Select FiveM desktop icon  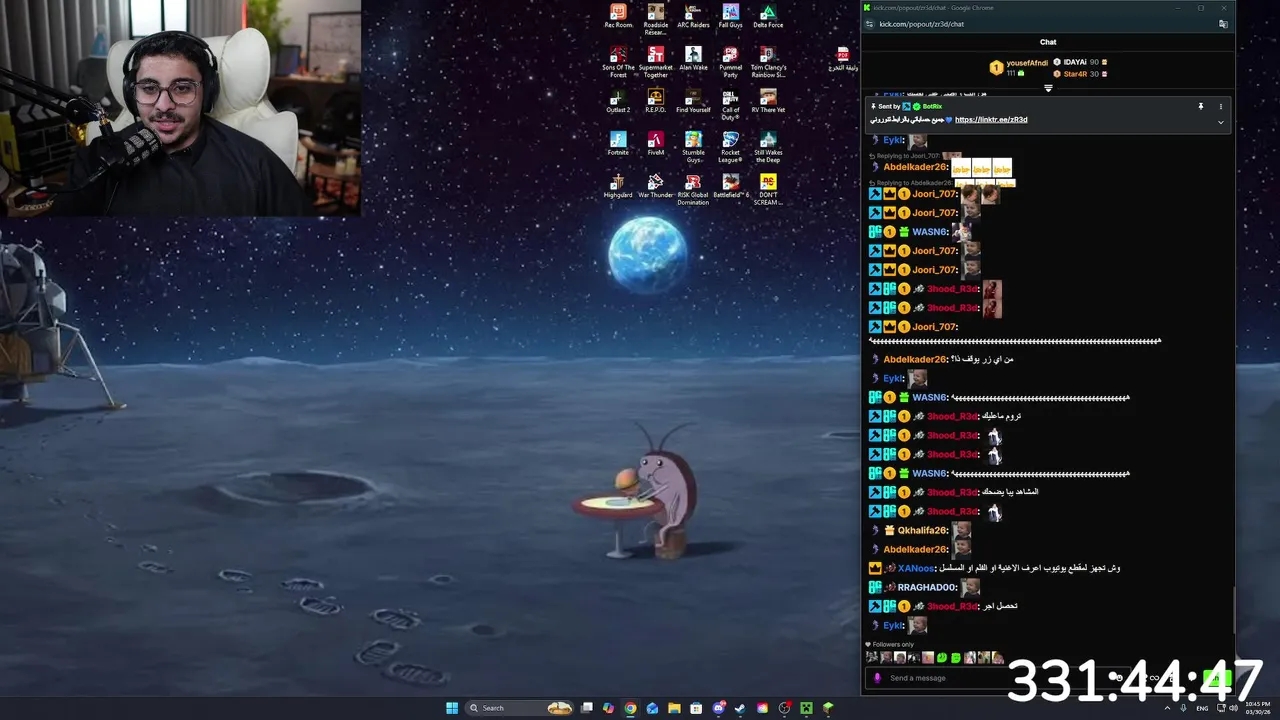click(x=656, y=143)
